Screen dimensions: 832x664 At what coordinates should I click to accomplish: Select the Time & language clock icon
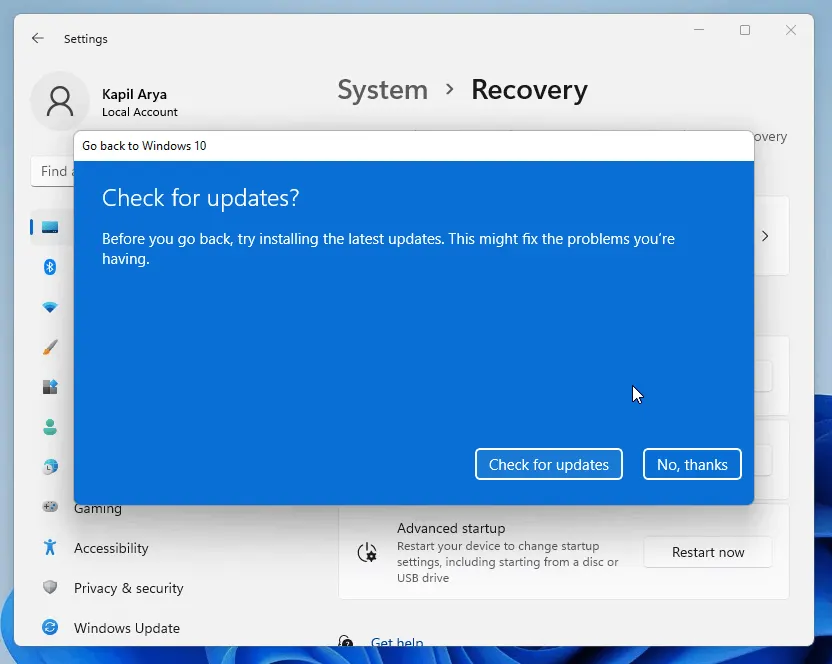(50, 467)
